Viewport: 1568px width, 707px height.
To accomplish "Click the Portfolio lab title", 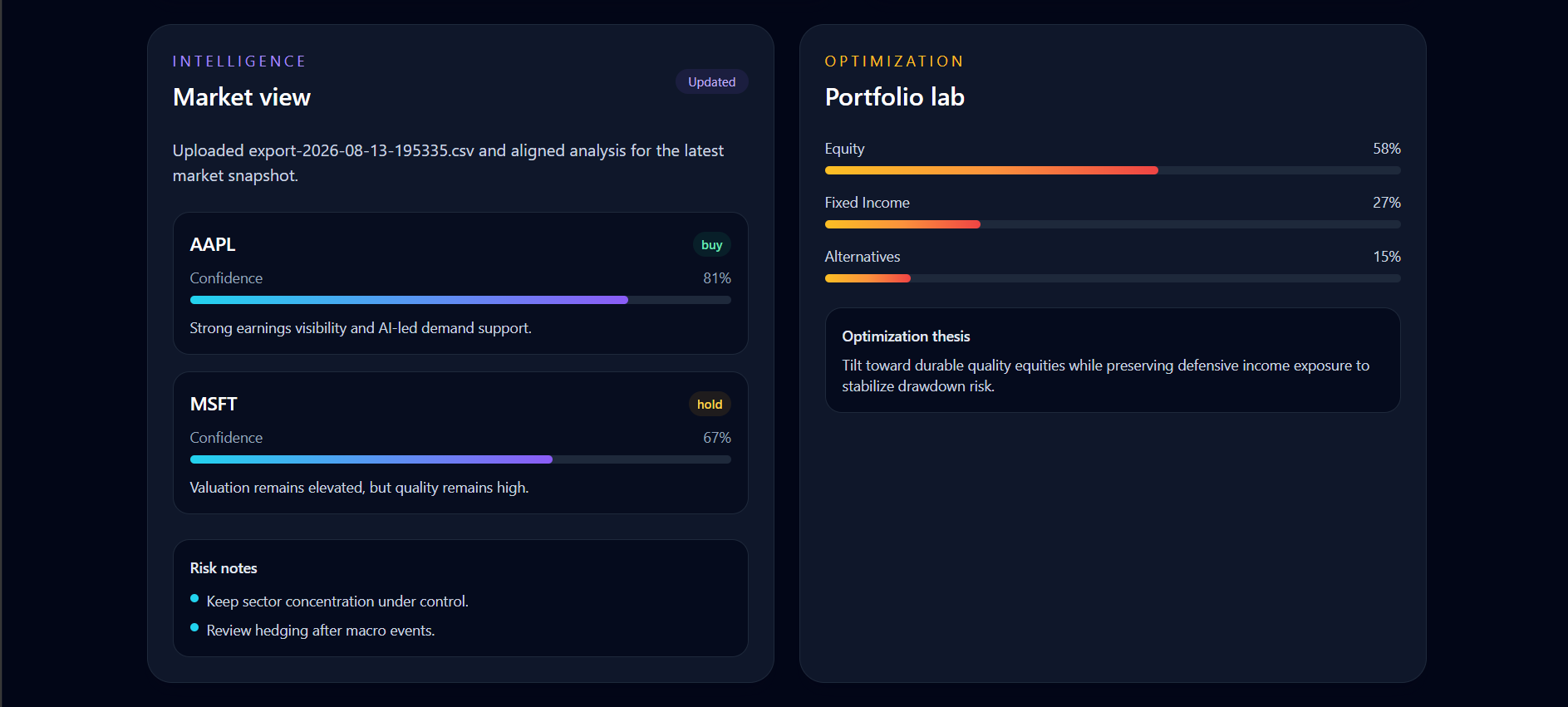I will (895, 97).
